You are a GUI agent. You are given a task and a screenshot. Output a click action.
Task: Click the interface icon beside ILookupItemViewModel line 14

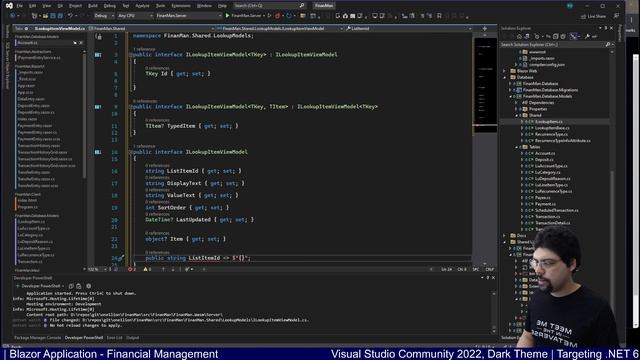tap(98, 152)
